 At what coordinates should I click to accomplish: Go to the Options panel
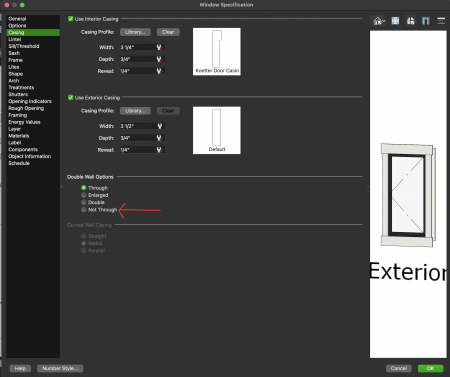(x=33, y=26)
